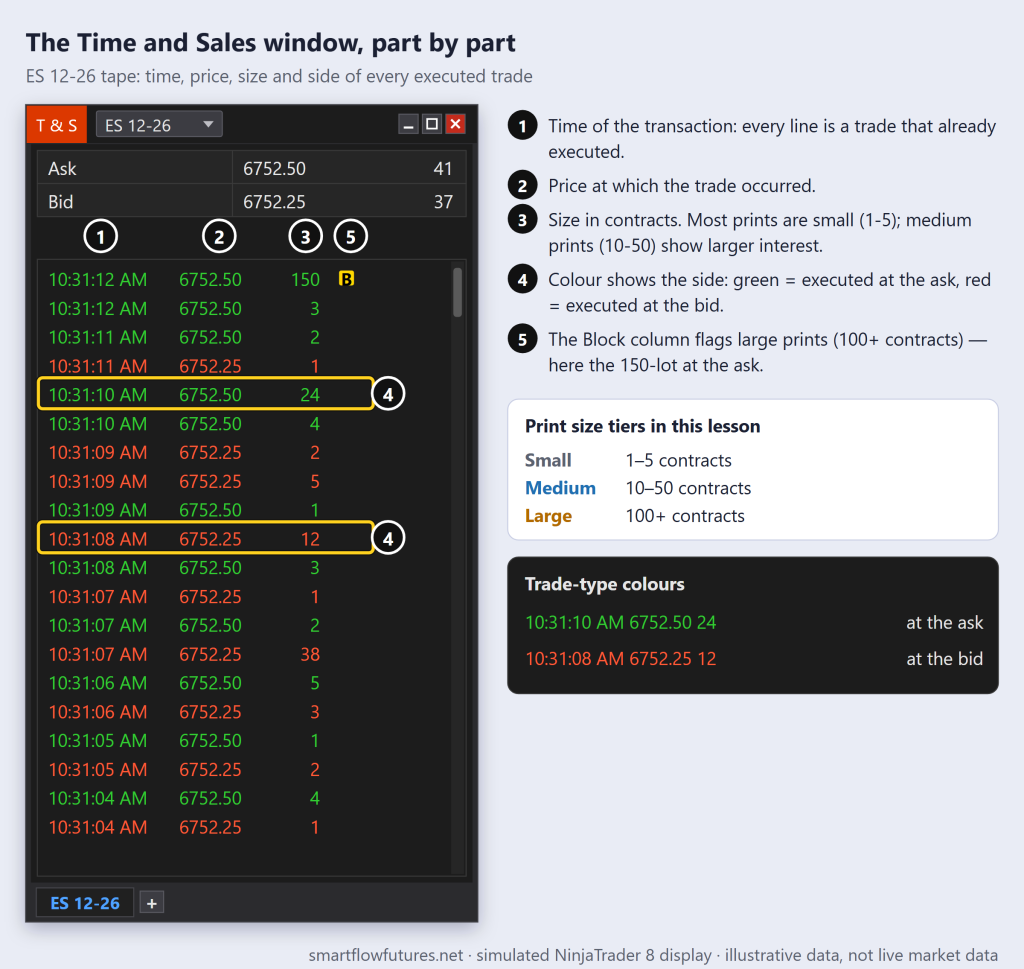This screenshot has width=1024, height=969.
Task: Select the highlighted 10:31:10 AM 24-lot row
Action: coord(206,394)
